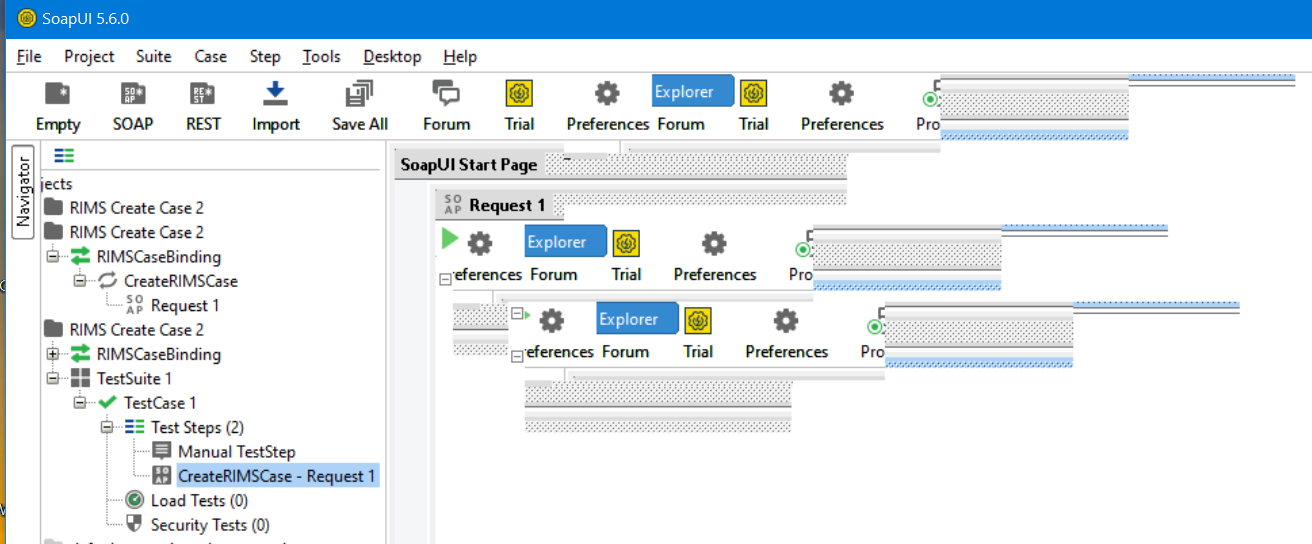Click the Explorer button in the main toolbar
This screenshot has width=1312, height=544.
pos(693,91)
